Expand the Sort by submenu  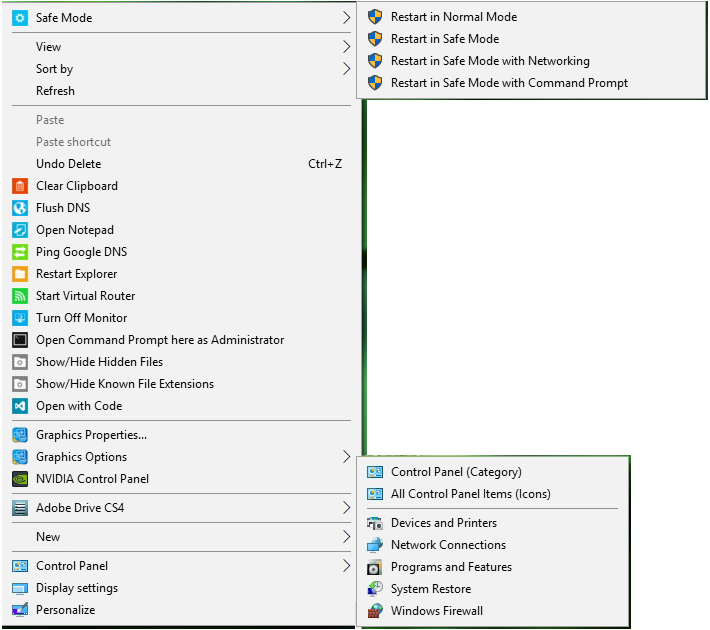pyautogui.click(x=54, y=69)
